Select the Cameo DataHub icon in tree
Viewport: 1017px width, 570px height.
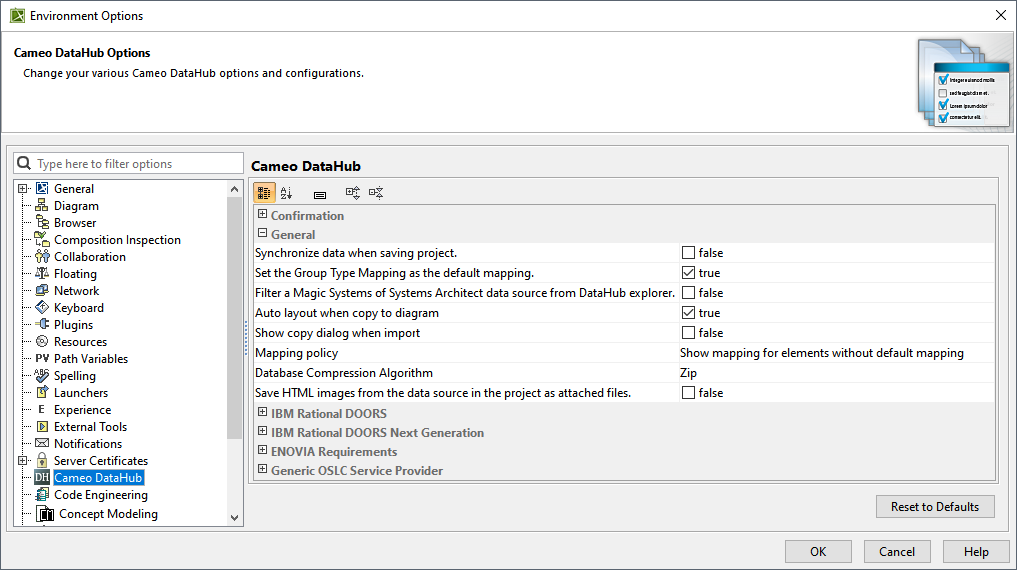[x=42, y=478]
